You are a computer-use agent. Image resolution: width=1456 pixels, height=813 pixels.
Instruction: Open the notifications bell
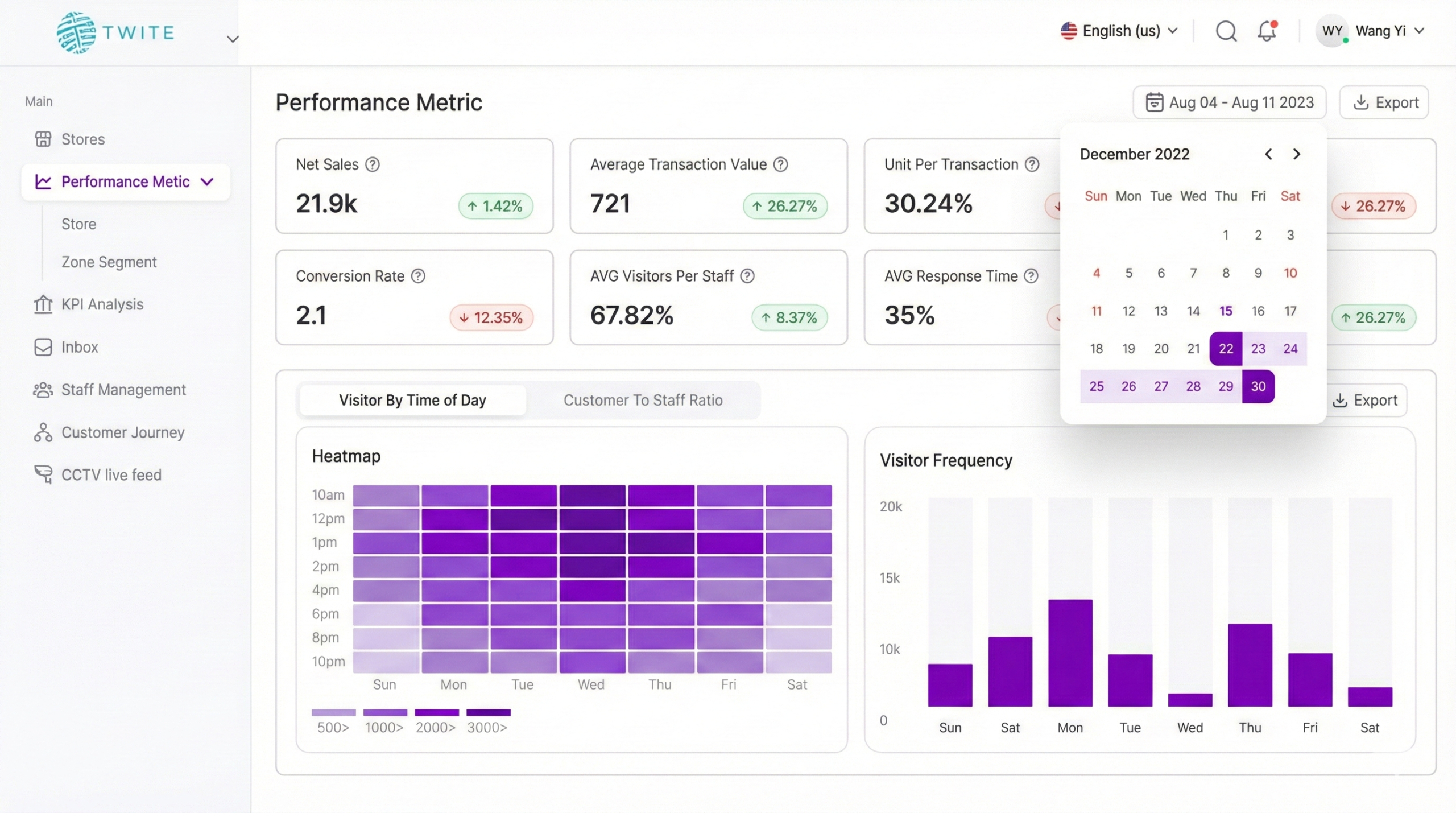(x=1267, y=31)
